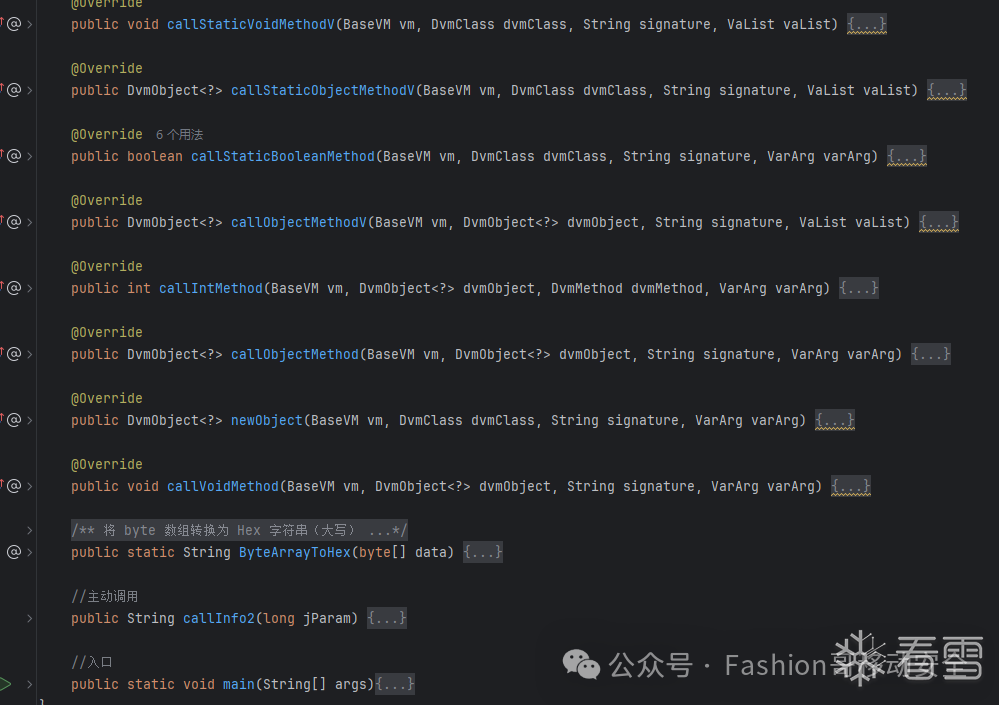Unfold collapsed body of callInfo2

coord(387,618)
